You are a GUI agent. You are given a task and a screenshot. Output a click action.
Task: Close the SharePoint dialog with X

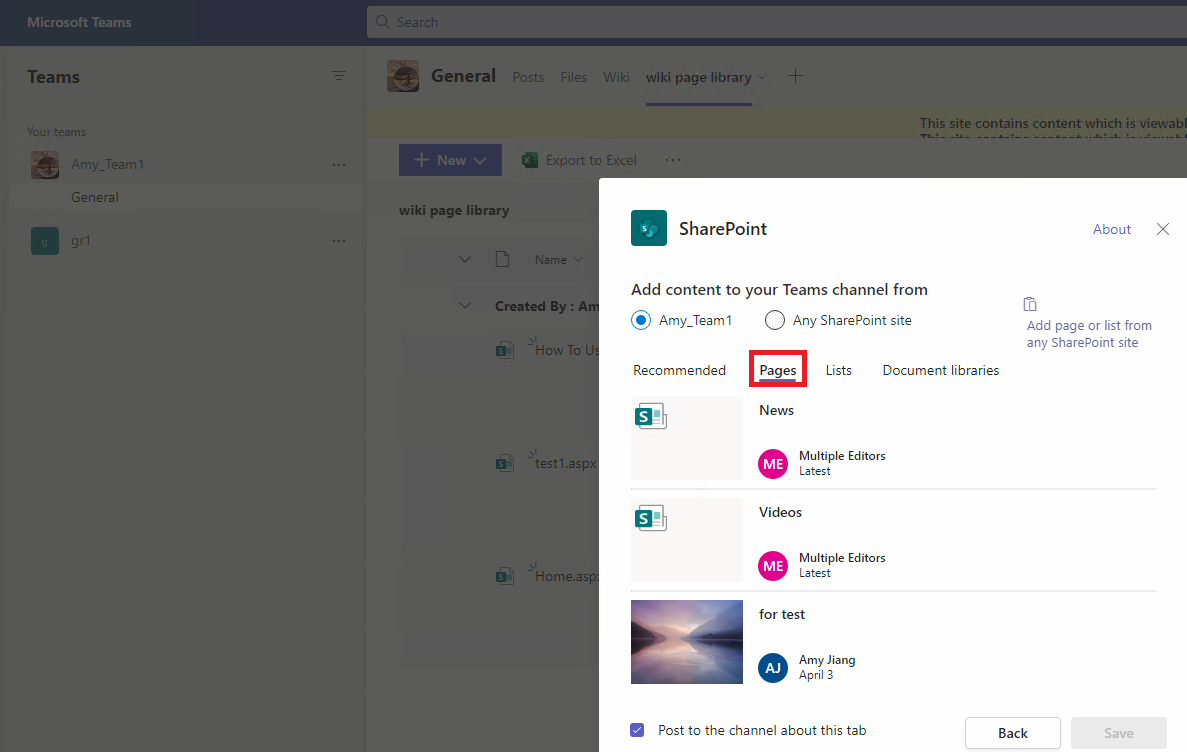click(x=1163, y=229)
